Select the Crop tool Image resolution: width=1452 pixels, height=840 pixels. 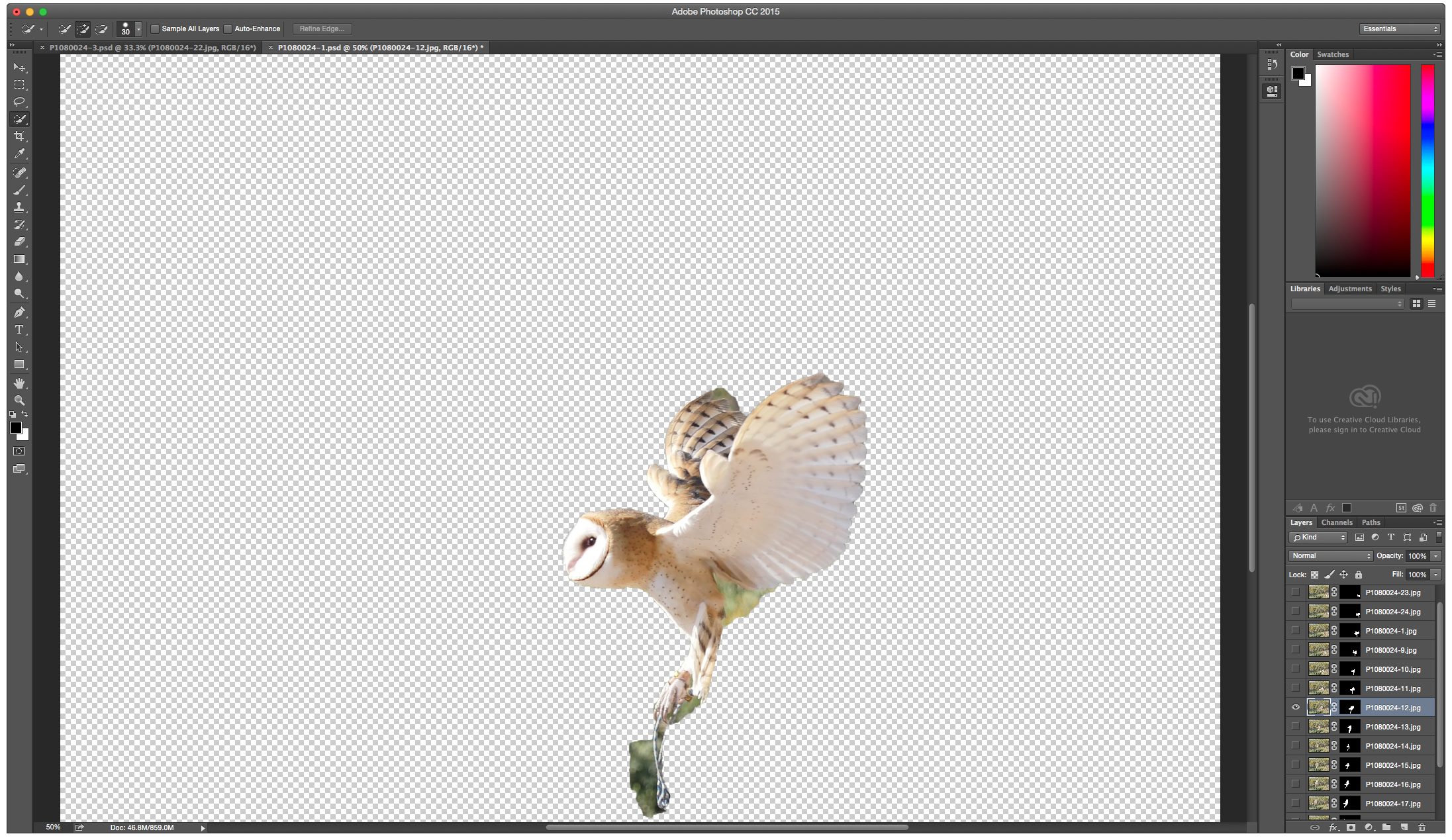coord(19,136)
